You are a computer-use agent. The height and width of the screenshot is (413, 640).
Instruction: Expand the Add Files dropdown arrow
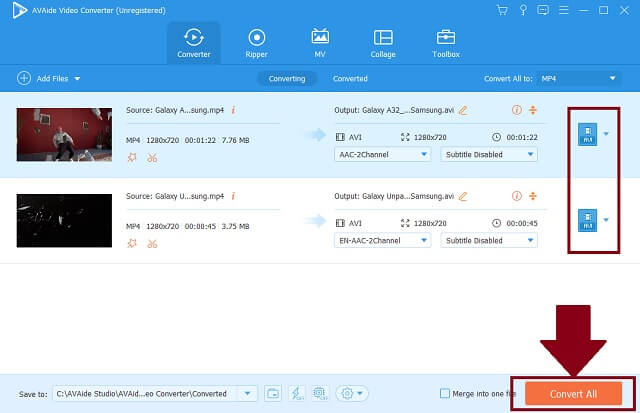[x=77, y=78]
